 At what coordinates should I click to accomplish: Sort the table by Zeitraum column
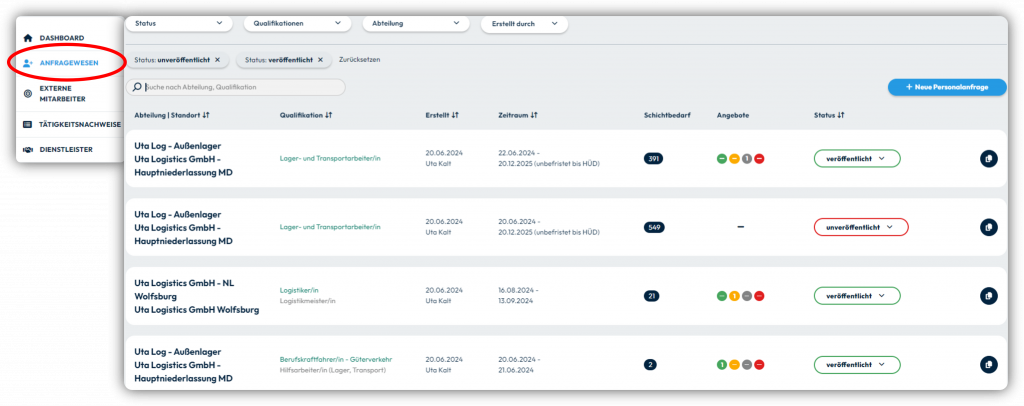coord(518,115)
